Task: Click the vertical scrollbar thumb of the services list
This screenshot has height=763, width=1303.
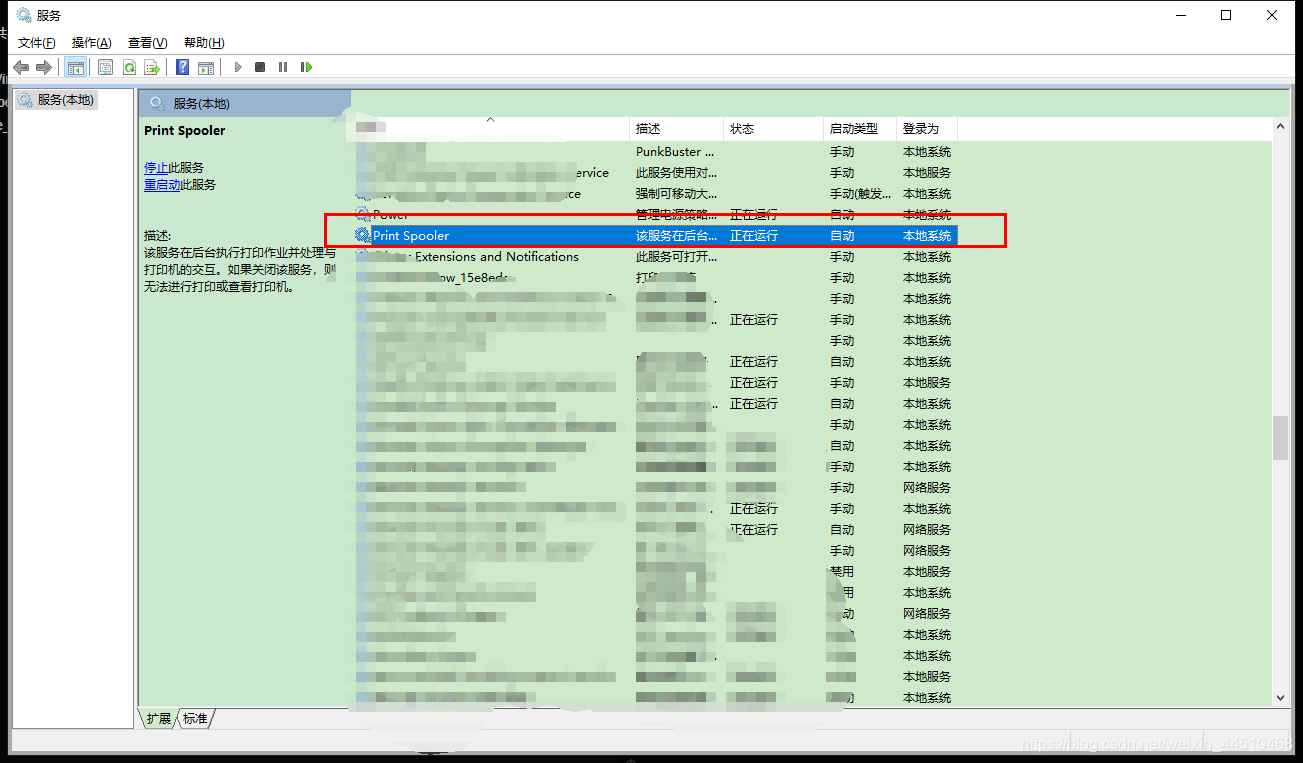Action: pyautogui.click(x=1280, y=438)
